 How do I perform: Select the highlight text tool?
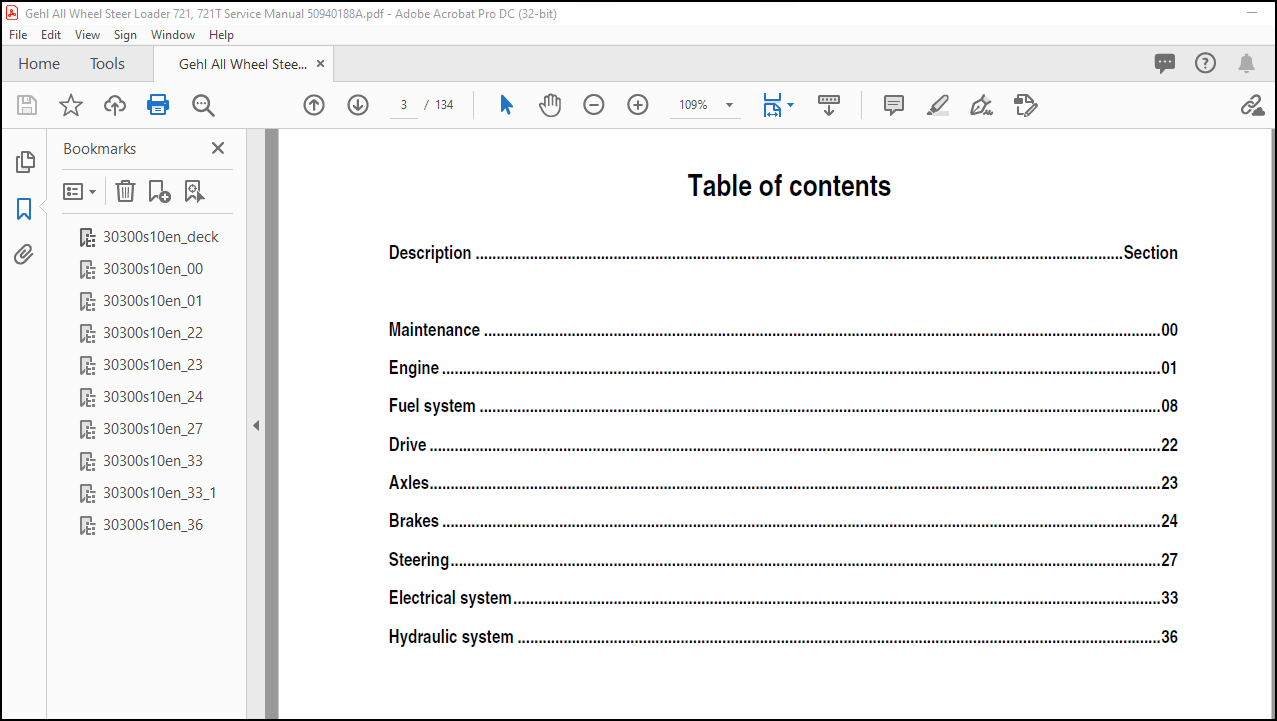click(938, 105)
